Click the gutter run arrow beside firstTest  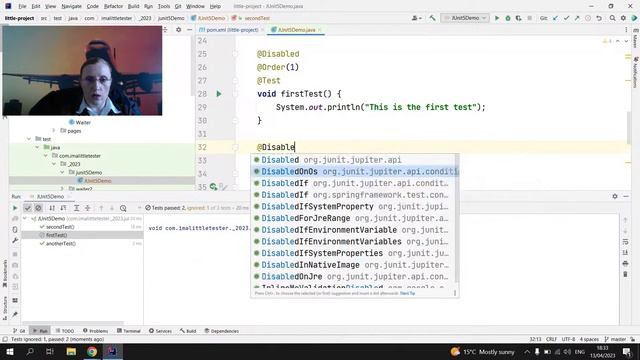click(219, 94)
